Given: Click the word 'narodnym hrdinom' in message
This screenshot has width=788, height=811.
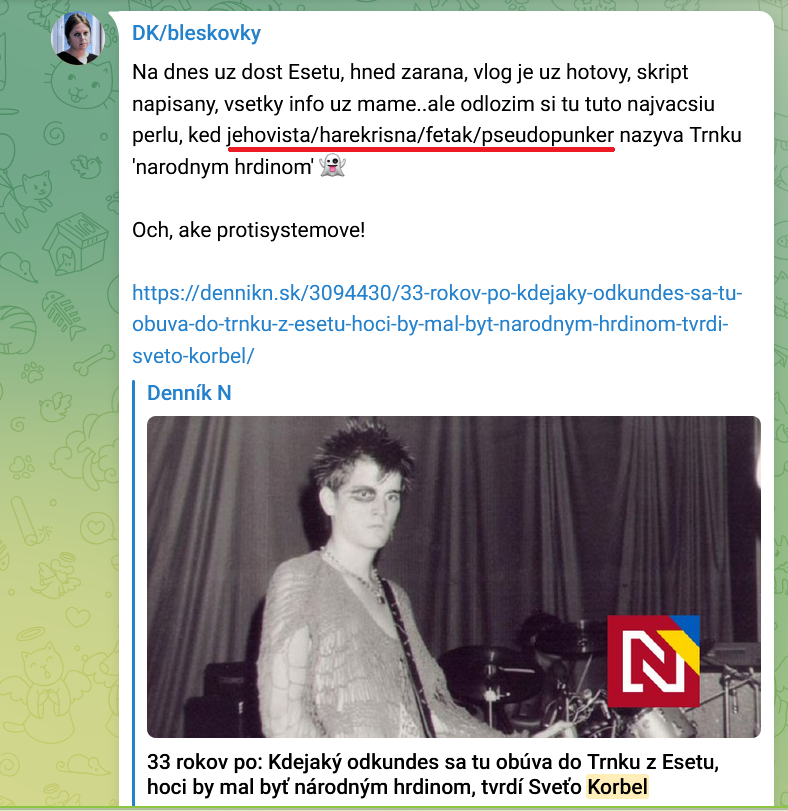Looking at the screenshot, I should 223,167.
